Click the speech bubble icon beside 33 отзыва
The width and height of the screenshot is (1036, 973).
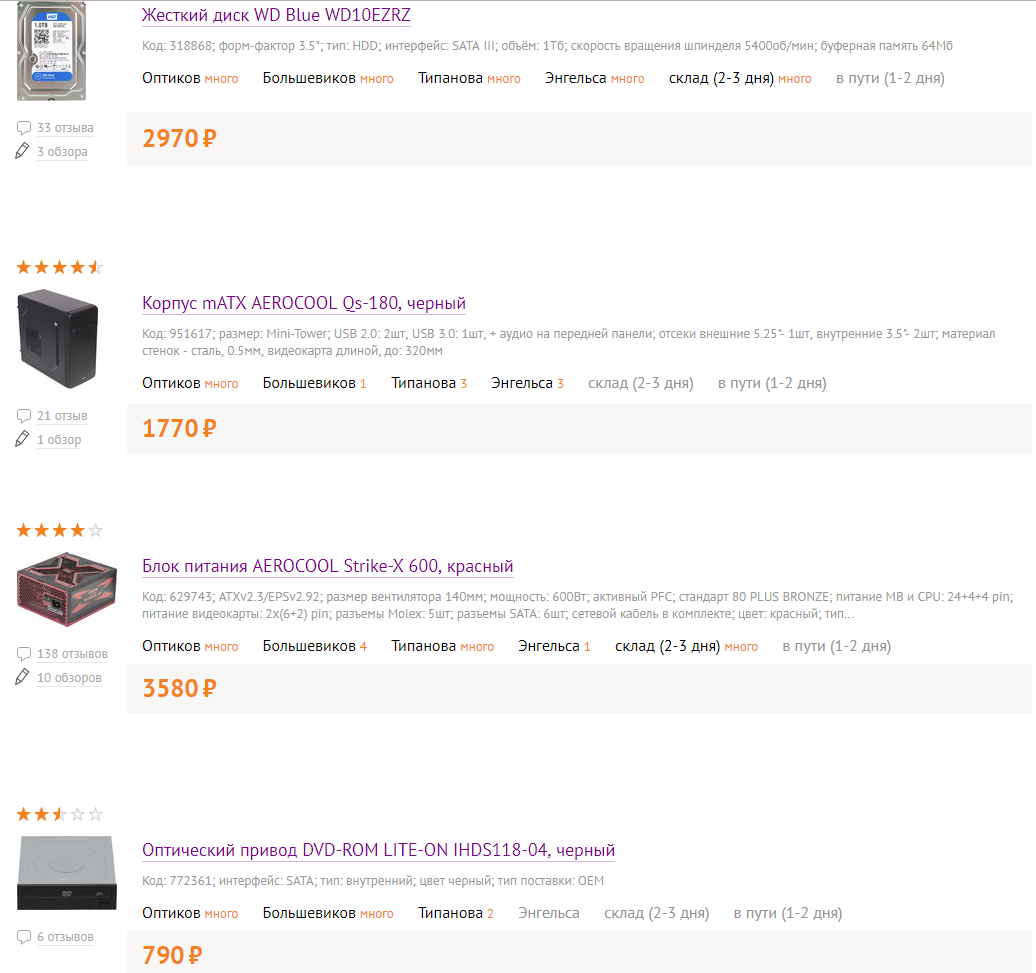click(24, 127)
